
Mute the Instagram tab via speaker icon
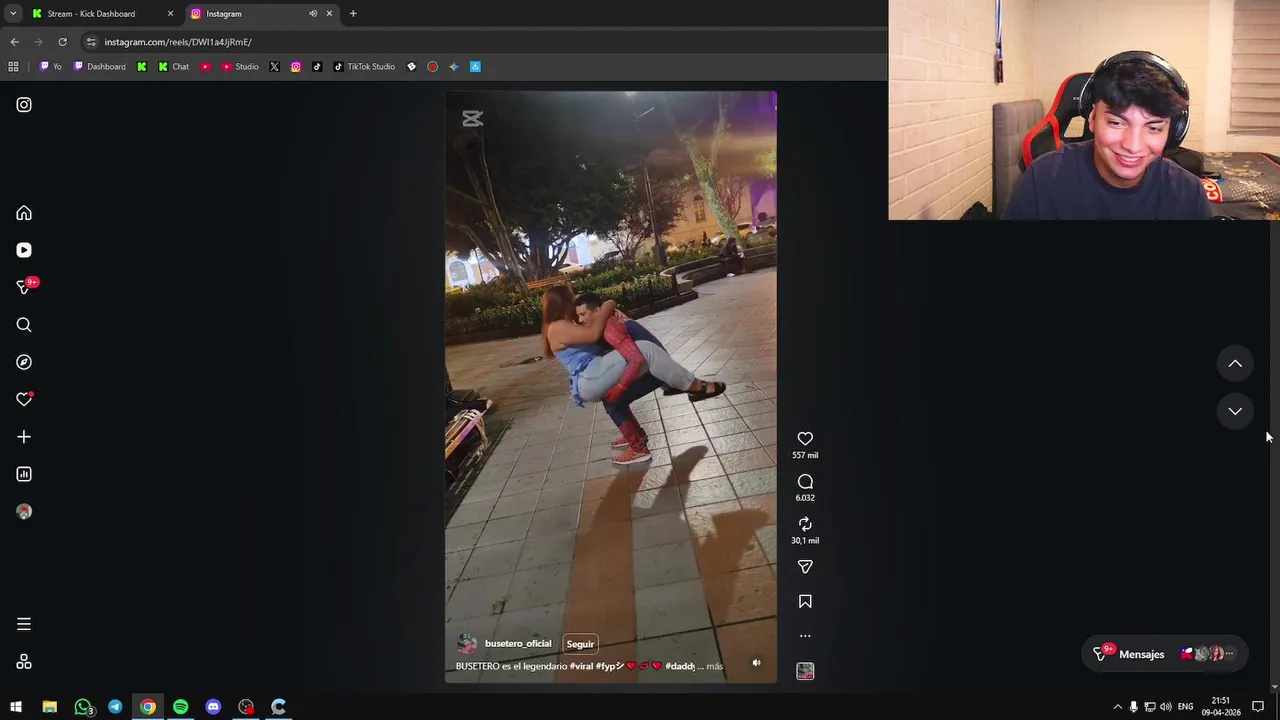(313, 14)
